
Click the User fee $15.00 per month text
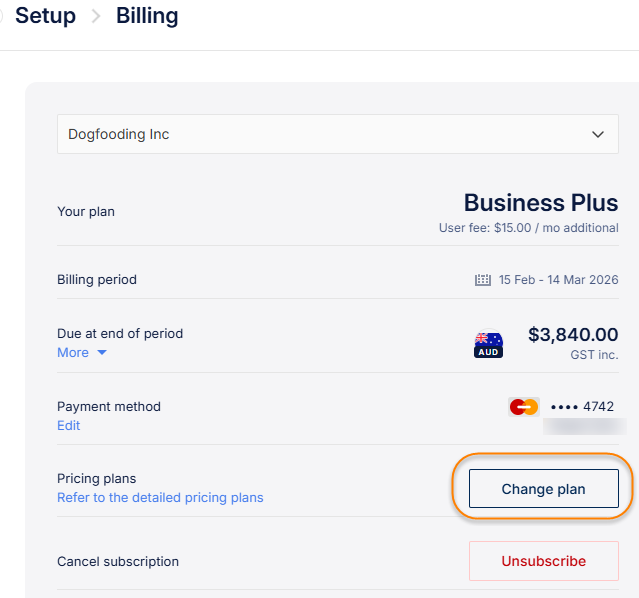(528, 228)
